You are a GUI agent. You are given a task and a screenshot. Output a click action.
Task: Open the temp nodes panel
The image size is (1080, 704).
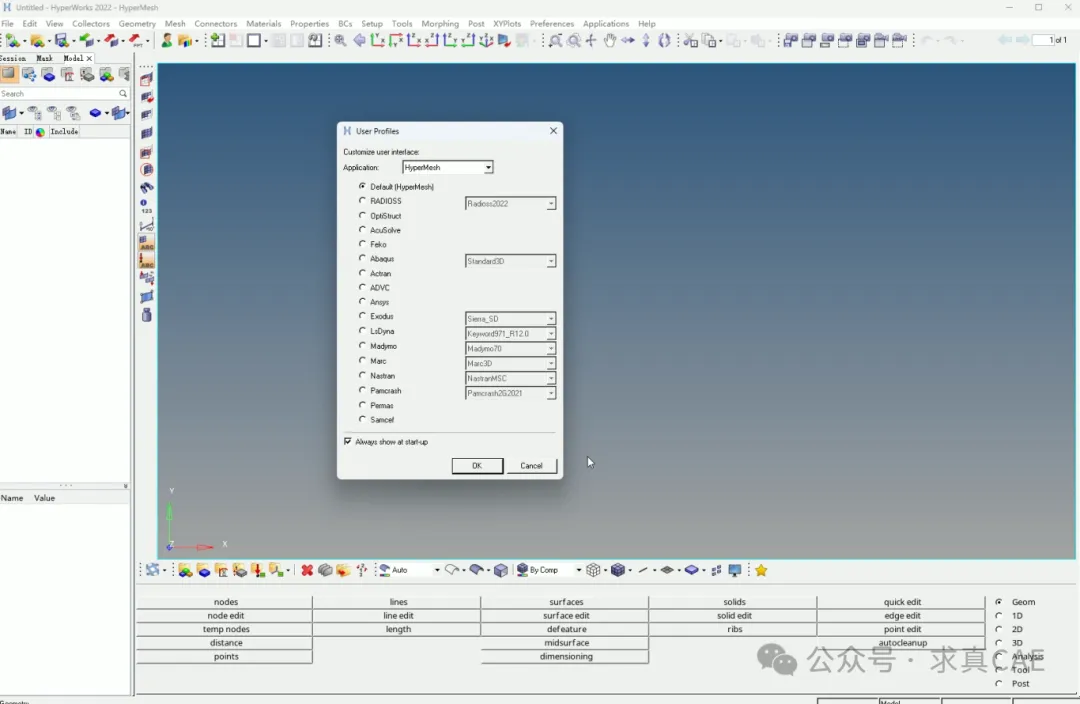226,629
